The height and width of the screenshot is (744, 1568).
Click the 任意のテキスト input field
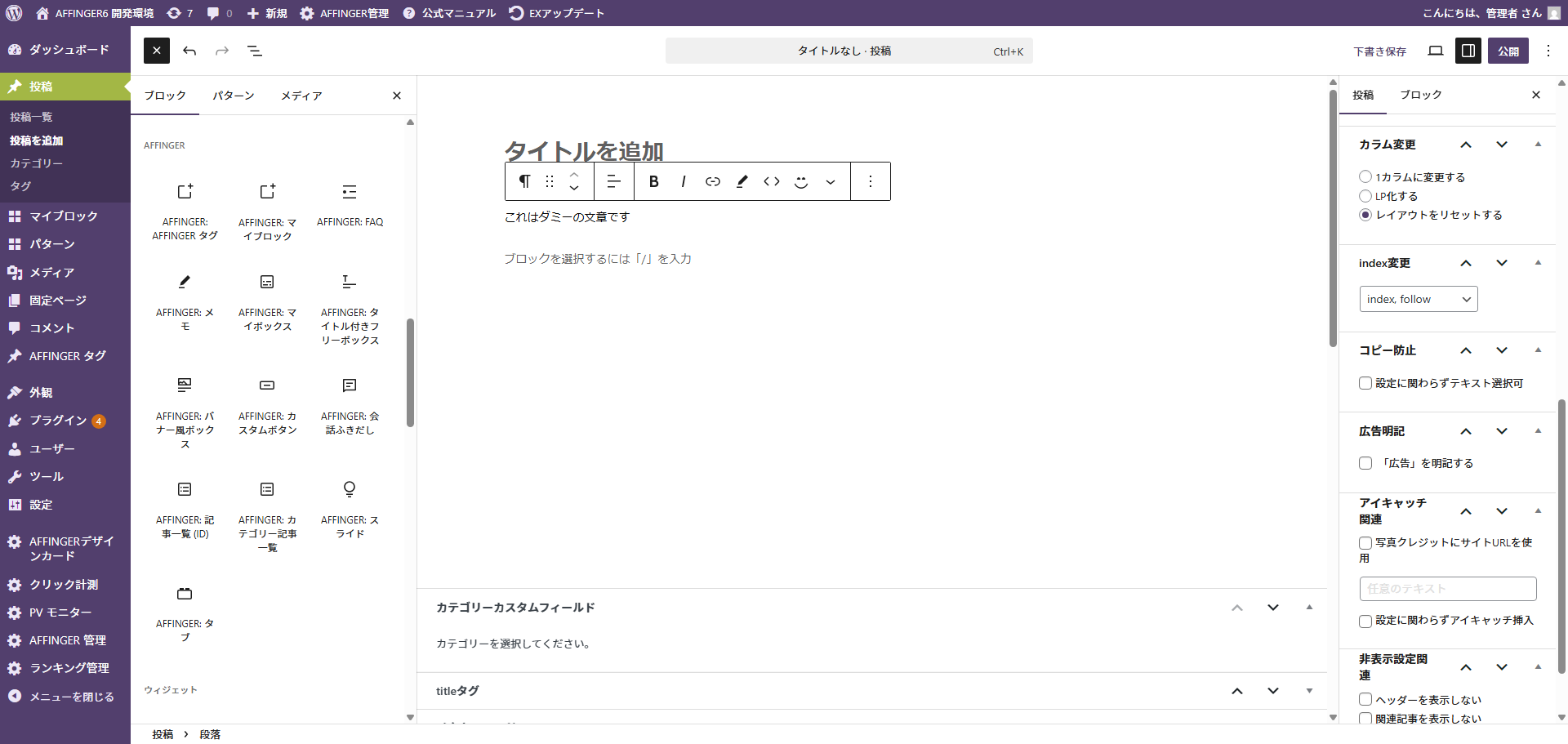tap(1448, 589)
